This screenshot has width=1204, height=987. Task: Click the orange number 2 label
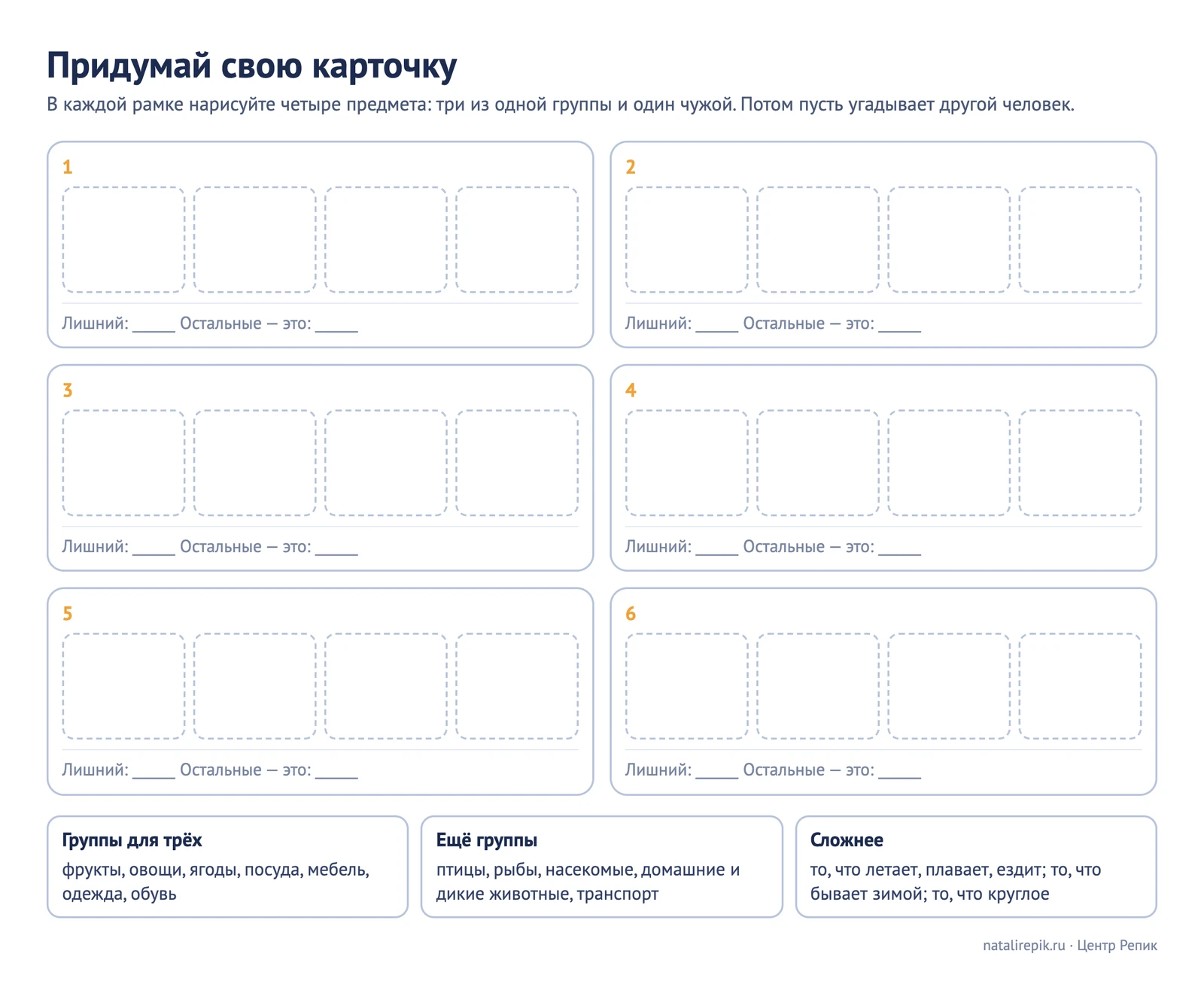click(x=631, y=167)
